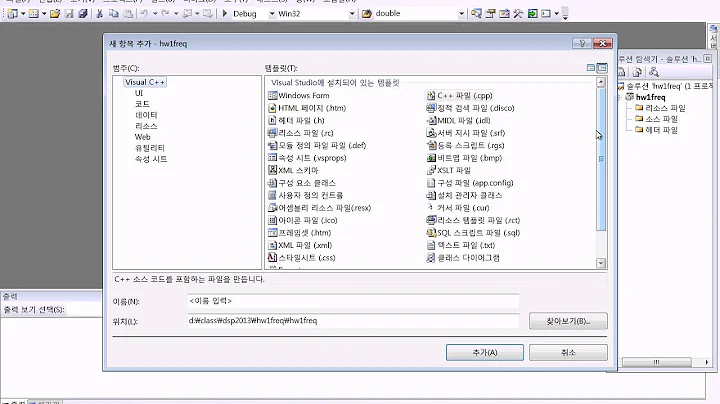The height and width of the screenshot is (404, 720).
Task: Select the 리소스 파일 (.rc) template
Action: point(301,133)
